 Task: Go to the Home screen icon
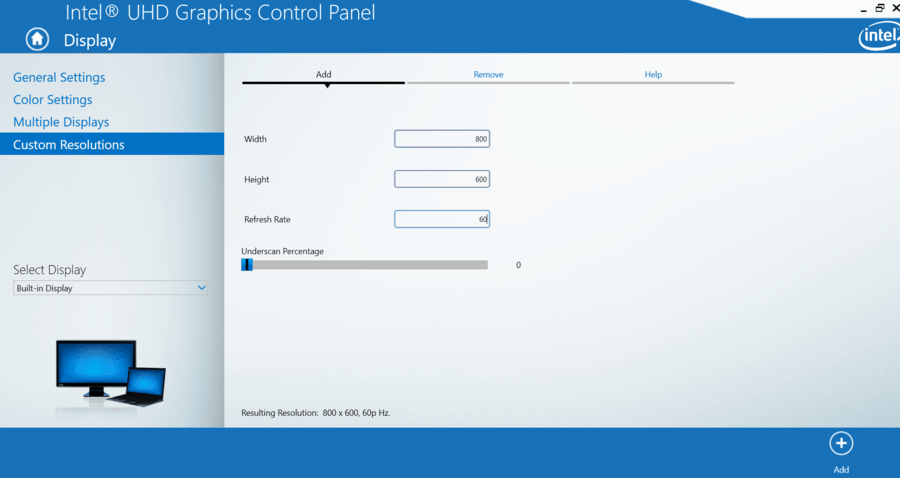click(x=37, y=40)
